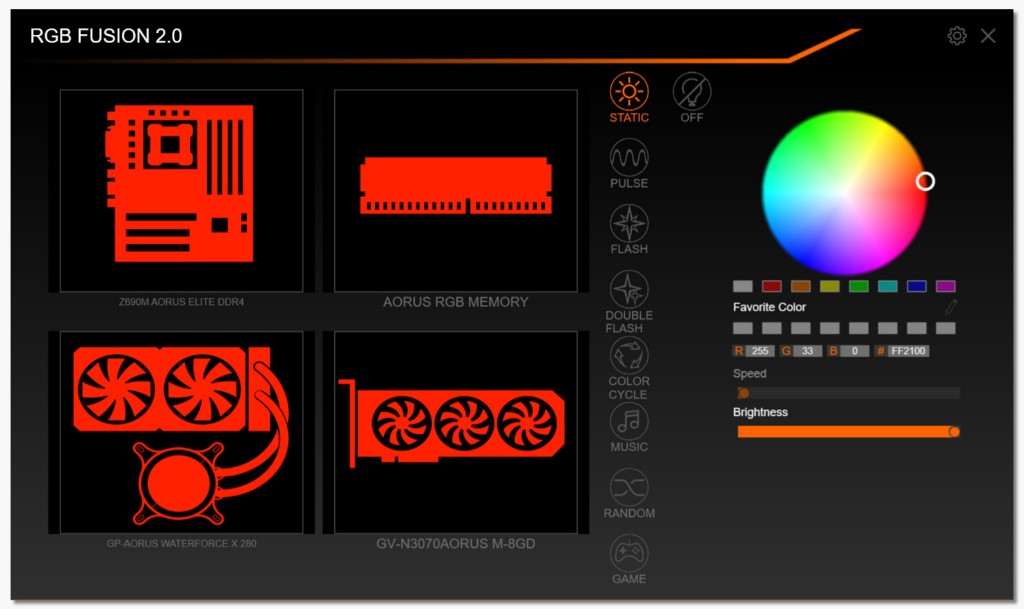Click the hex color field FF2100

click(908, 351)
